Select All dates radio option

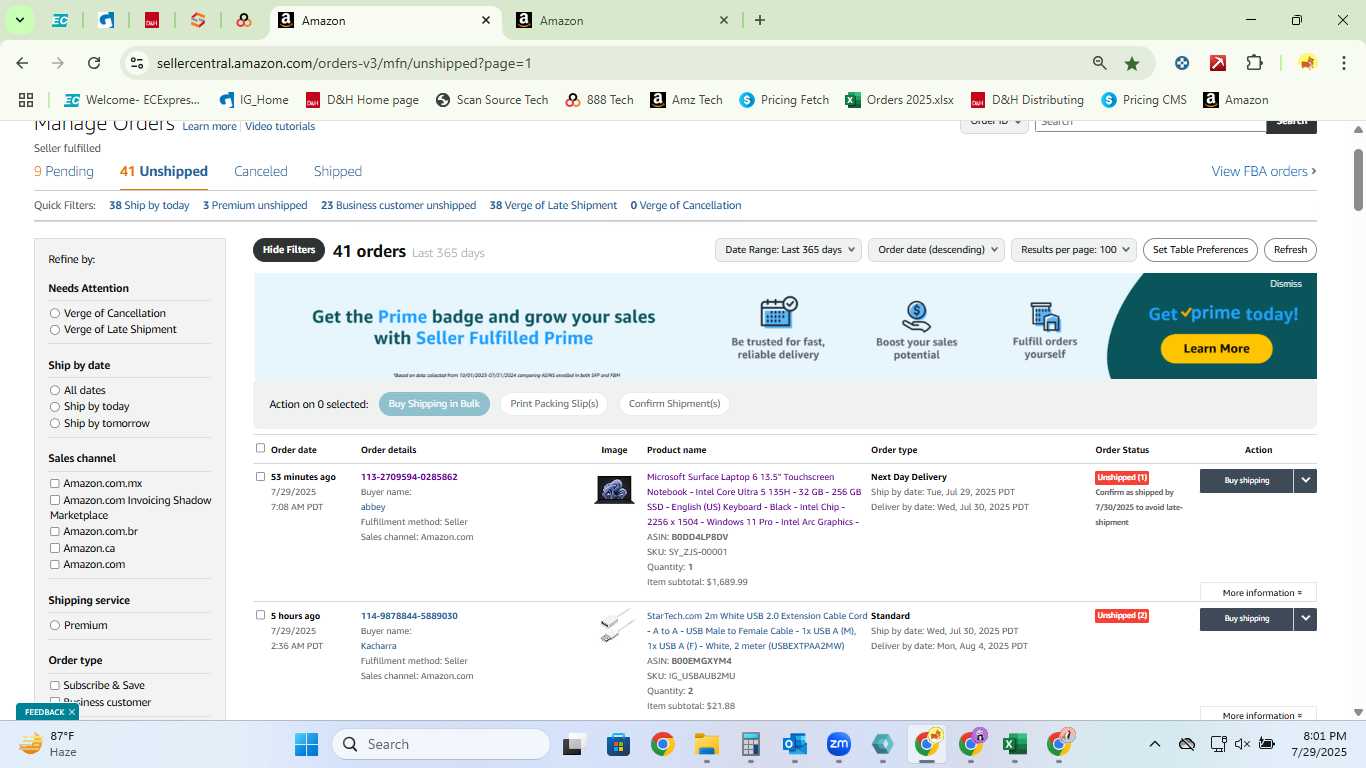click(x=55, y=390)
